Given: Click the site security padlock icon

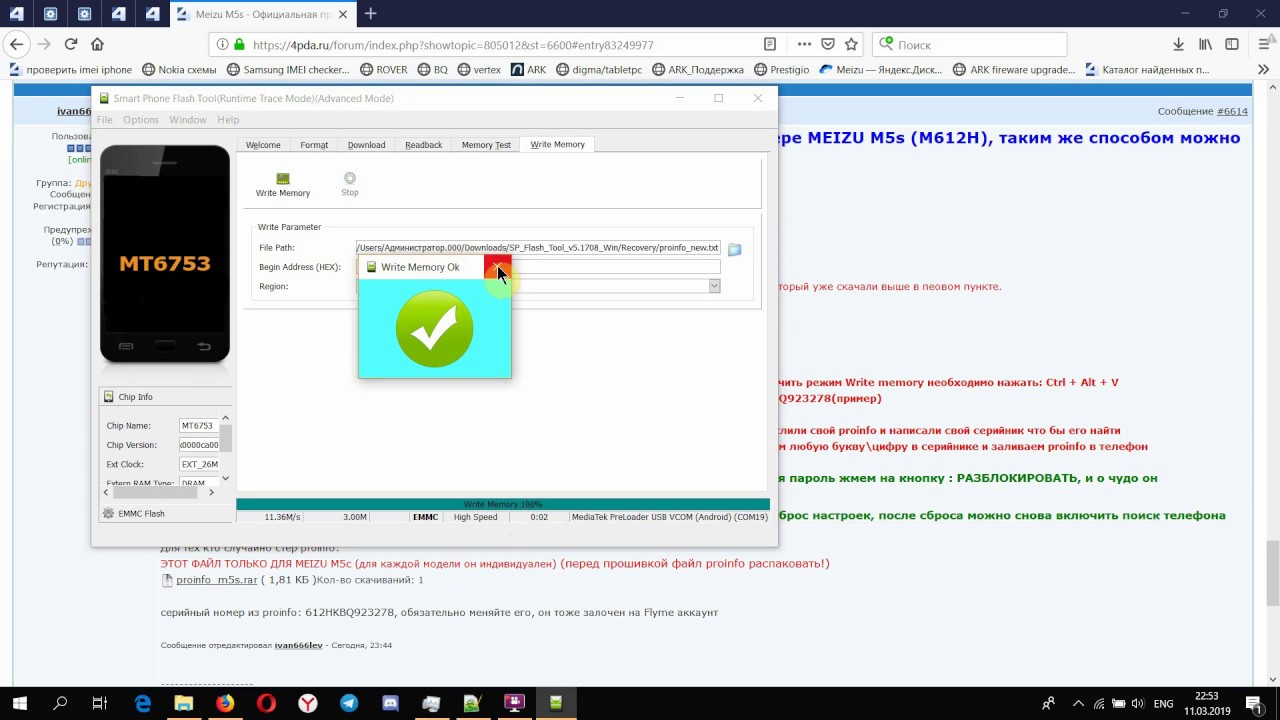Looking at the screenshot, I should click(239, 44).
